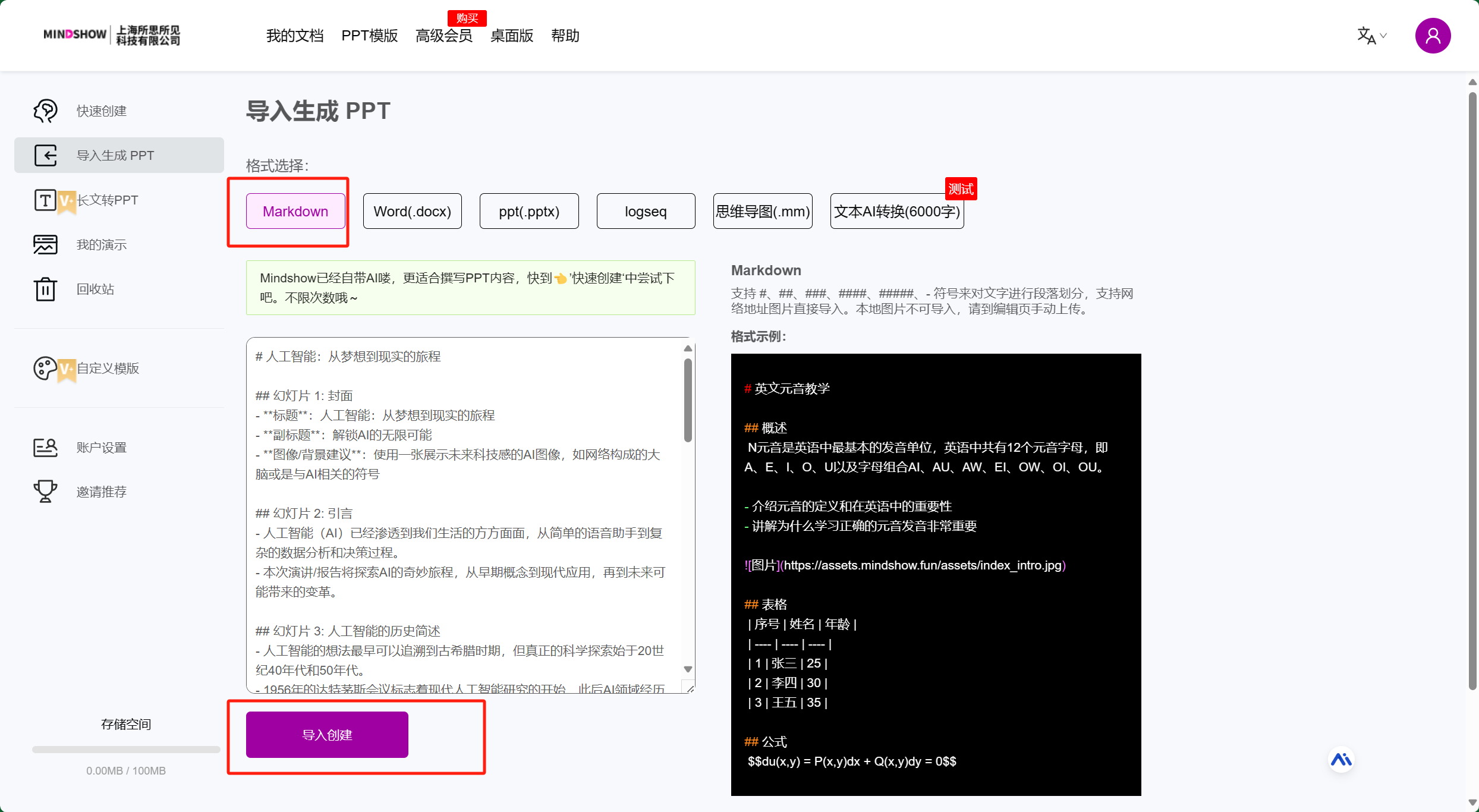The height and width of the screenshot is (812, 1479).
Task: Open your profile avatar menu
Action: (x=1433, y=36)
